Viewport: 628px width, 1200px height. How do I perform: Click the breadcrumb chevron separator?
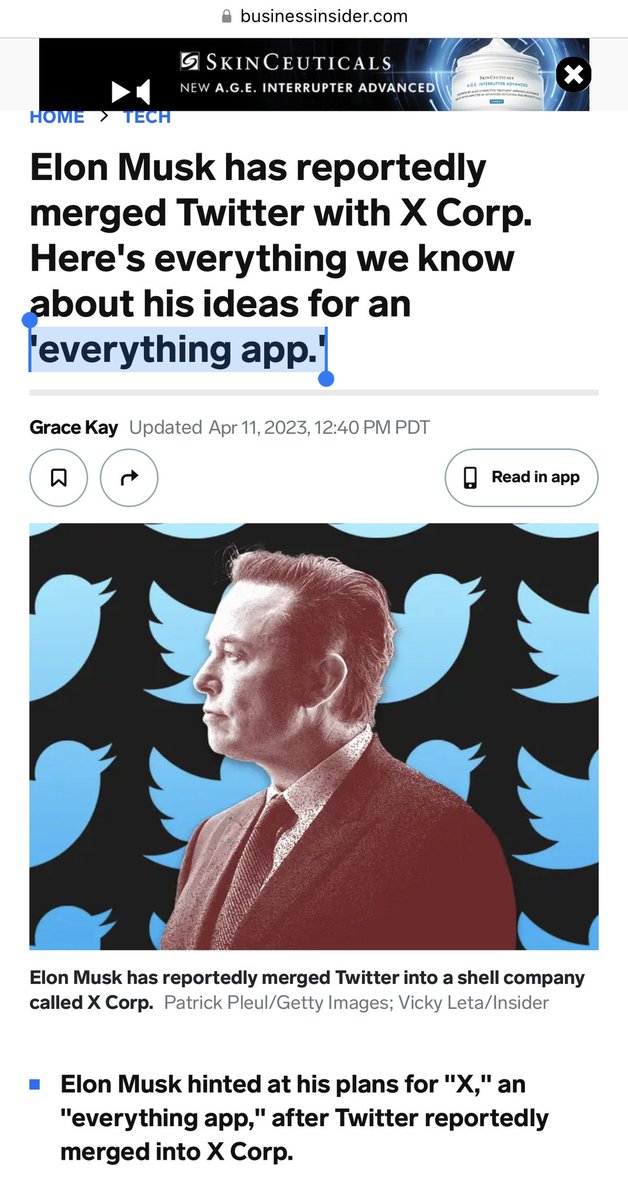tap(103, 117)
